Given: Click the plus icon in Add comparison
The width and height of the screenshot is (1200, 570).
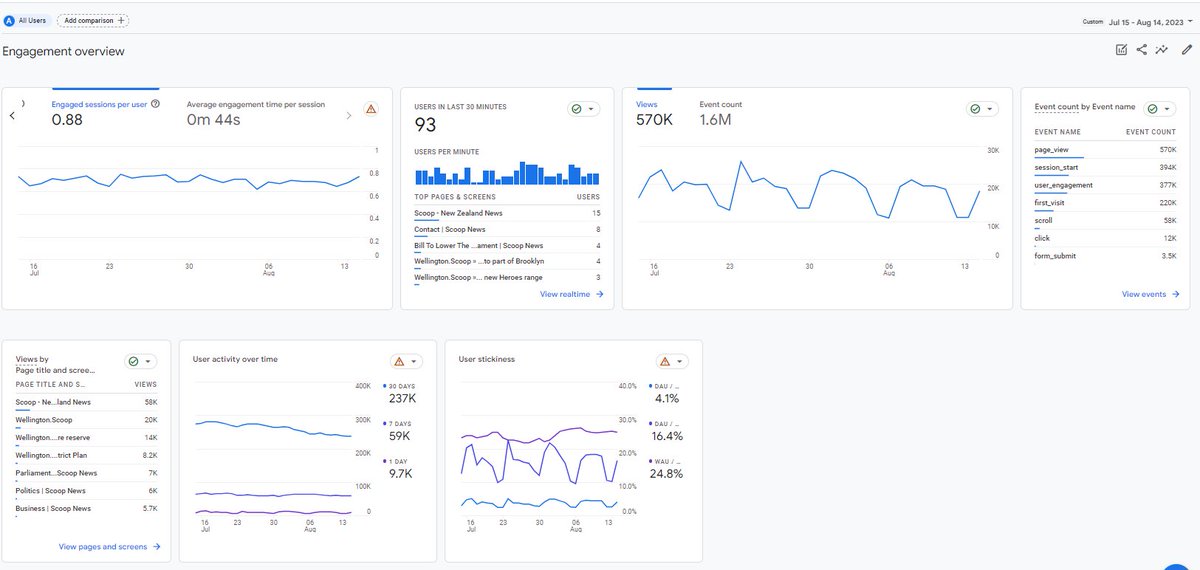Looking at the screenshot, I should coord(121,20).
